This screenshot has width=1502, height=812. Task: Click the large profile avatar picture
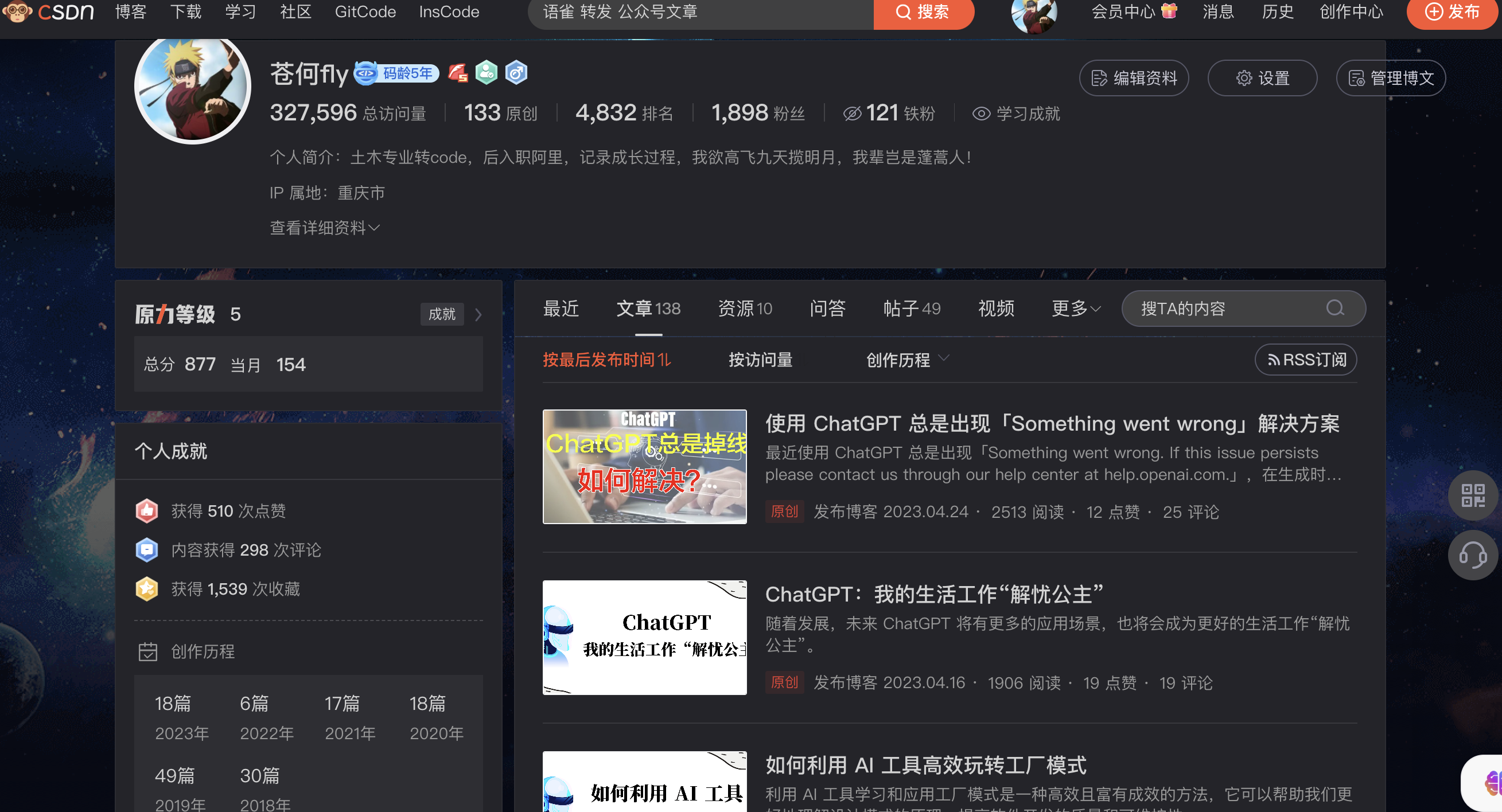[x=192, y=87]
